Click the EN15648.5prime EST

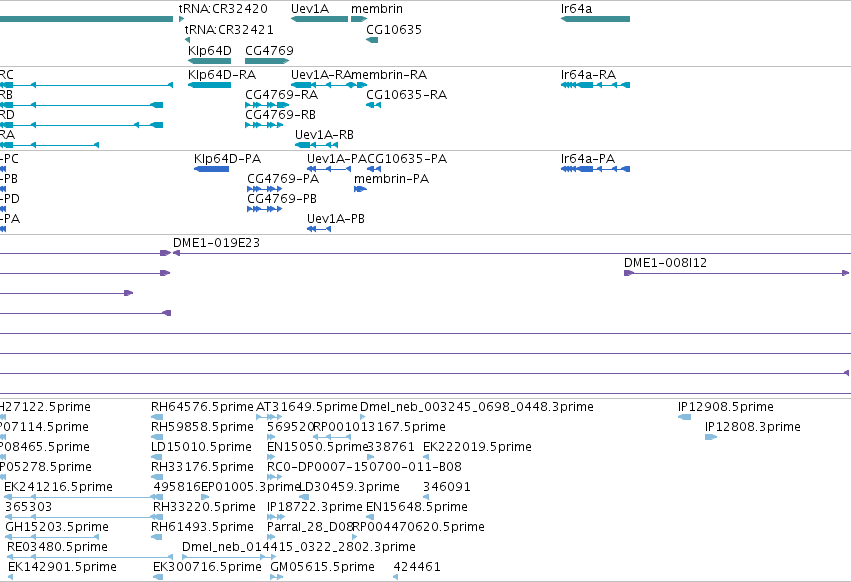tap(370, 517)
